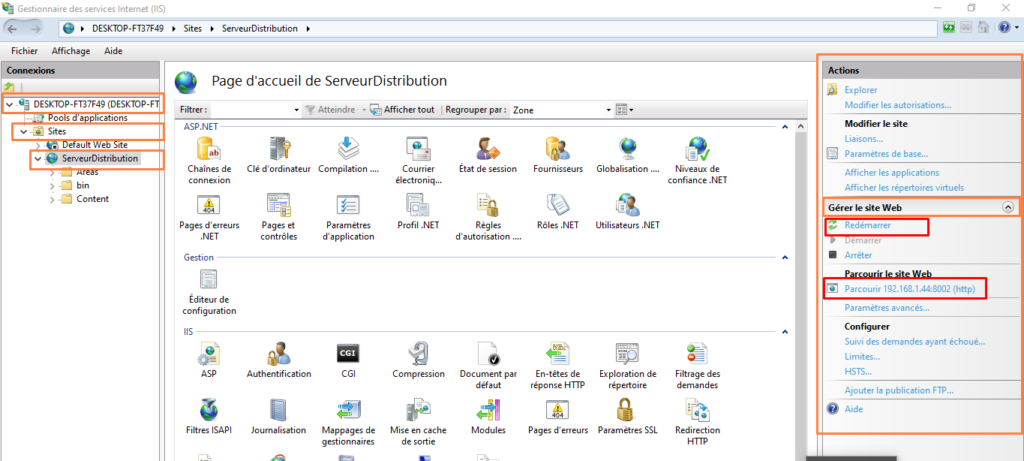Collapse the ServeurDistribution tree node

click(38, 159)
